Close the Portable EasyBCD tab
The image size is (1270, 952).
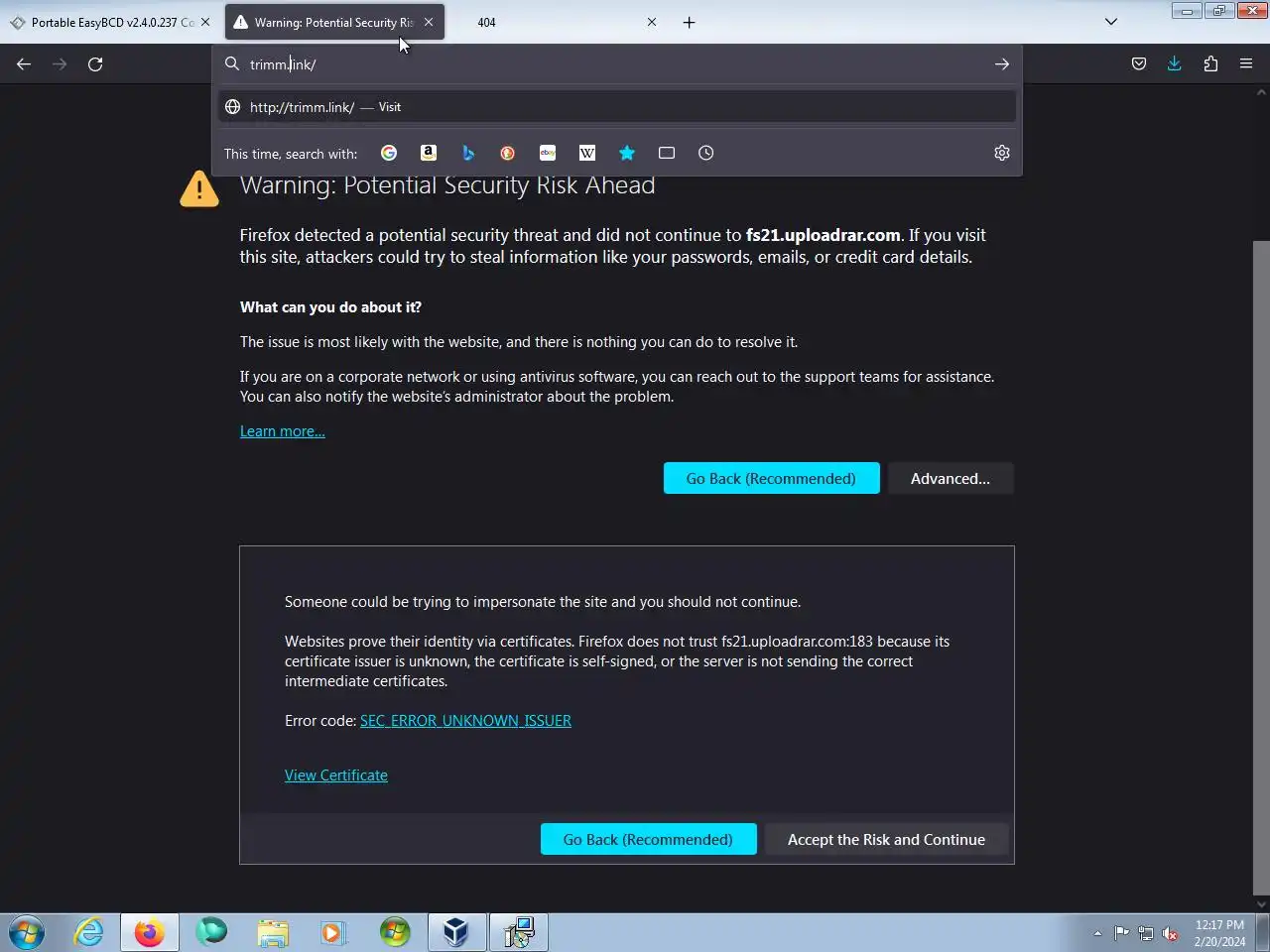205,22
